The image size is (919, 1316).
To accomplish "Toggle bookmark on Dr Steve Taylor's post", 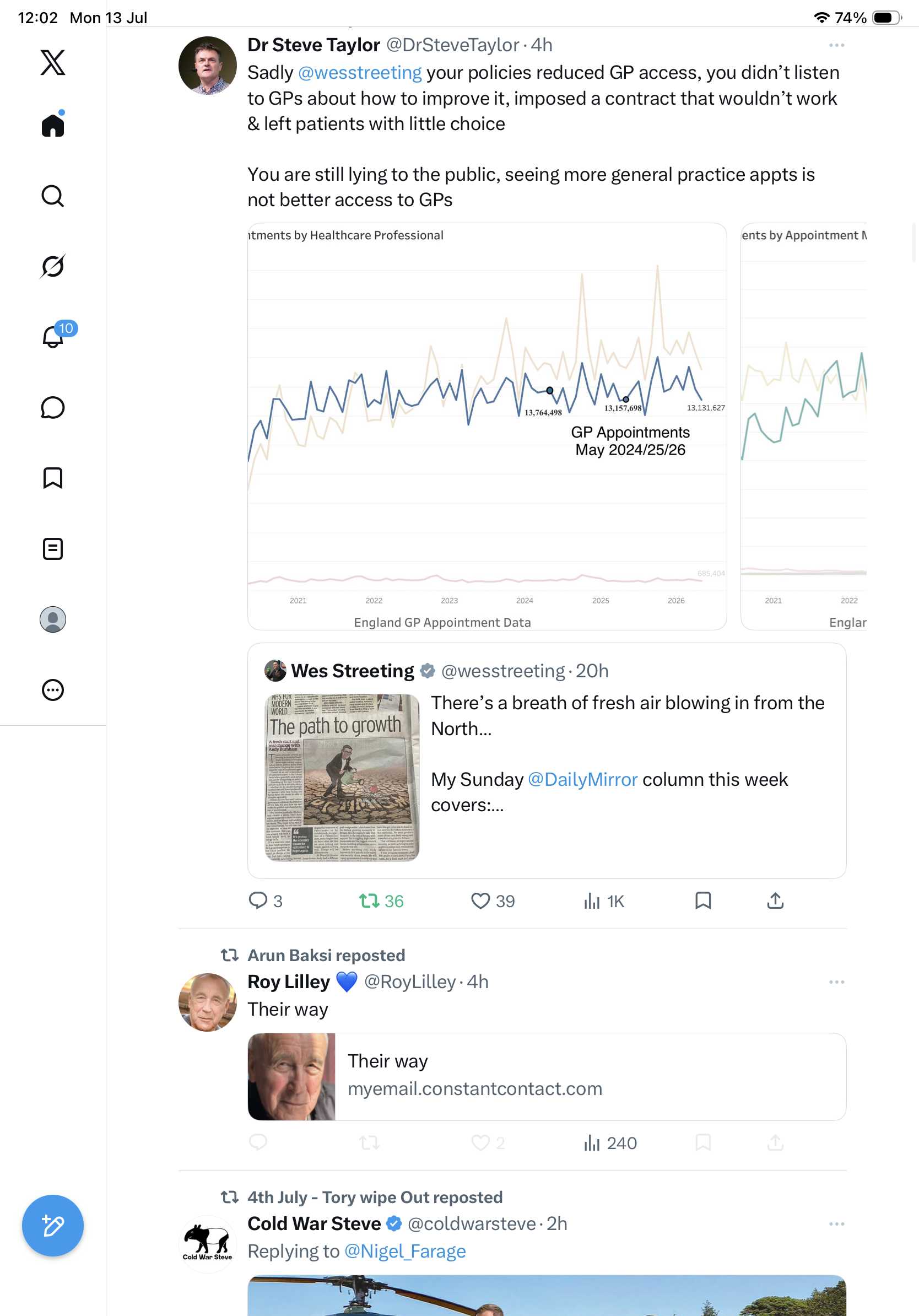I will coord(703,900).
